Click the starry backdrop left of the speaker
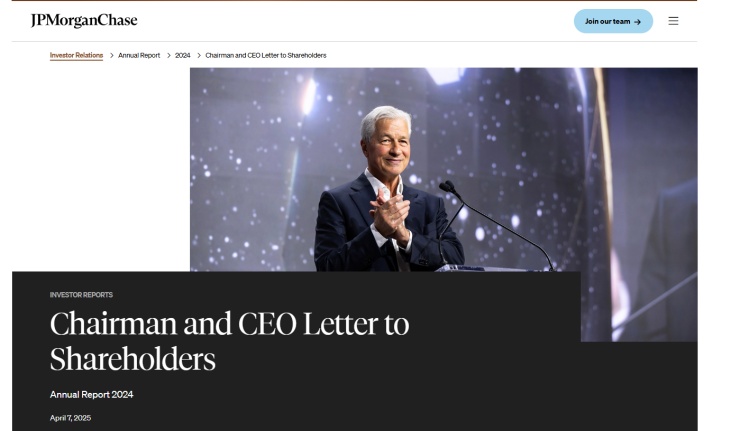 (x=252, y=168)
